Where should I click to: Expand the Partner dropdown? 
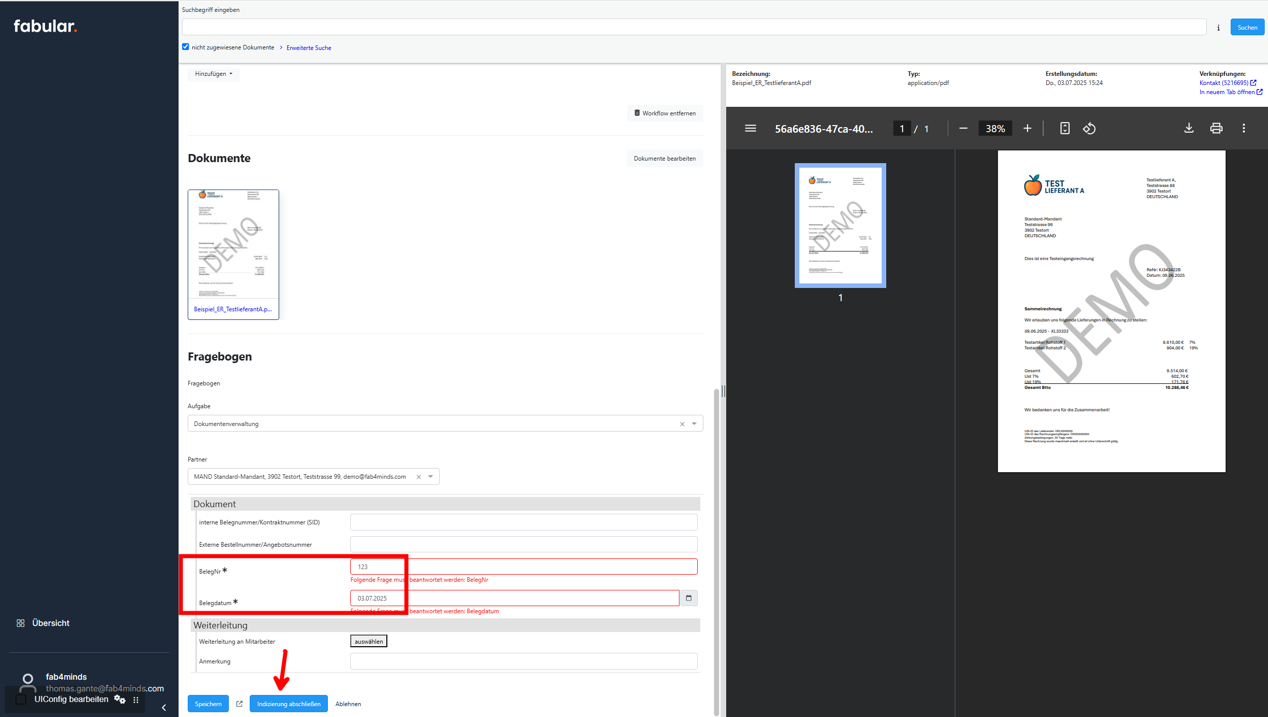(x=431, y=477)
